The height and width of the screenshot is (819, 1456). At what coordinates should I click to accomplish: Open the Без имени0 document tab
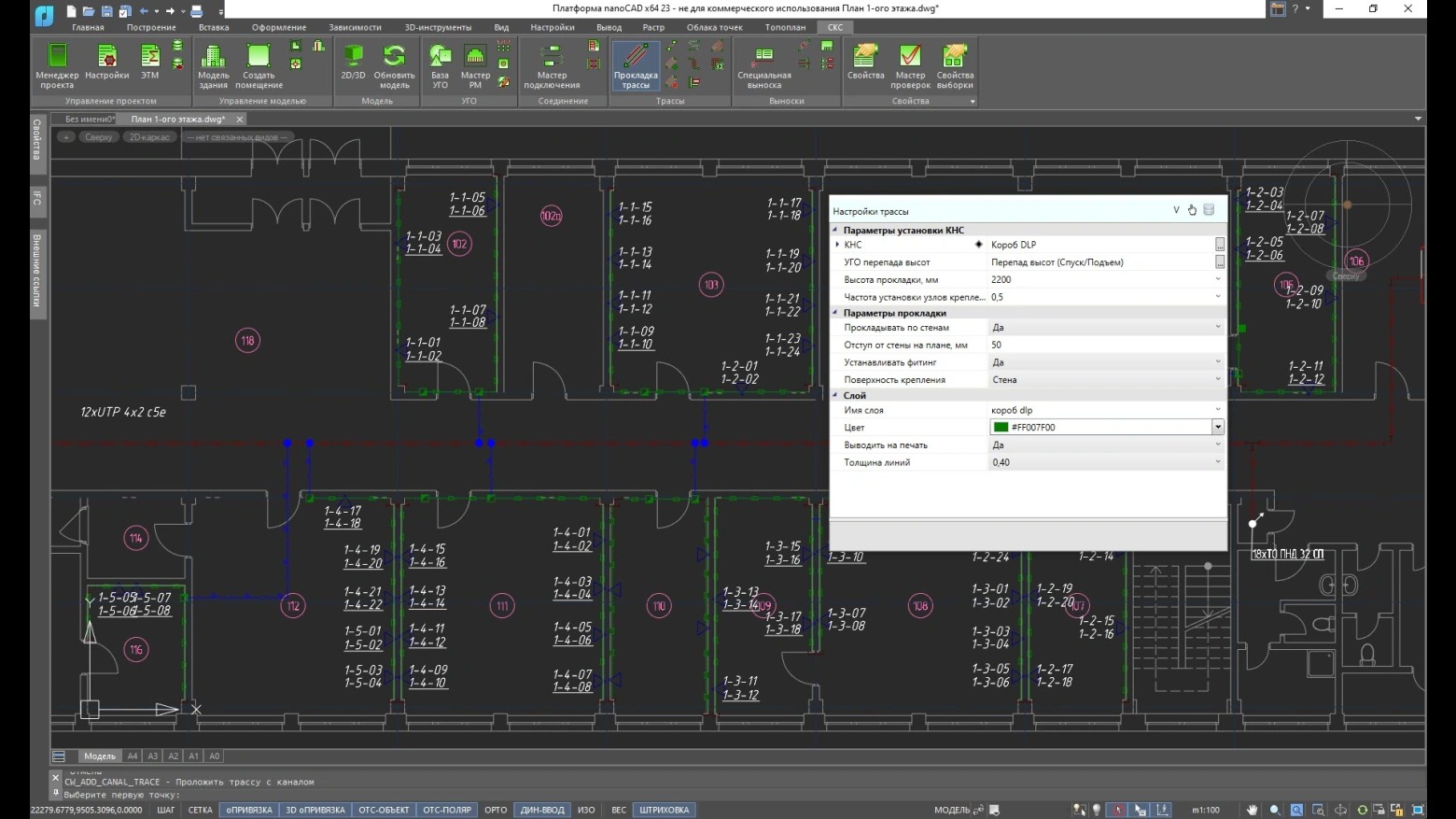[x=89, y=120]
